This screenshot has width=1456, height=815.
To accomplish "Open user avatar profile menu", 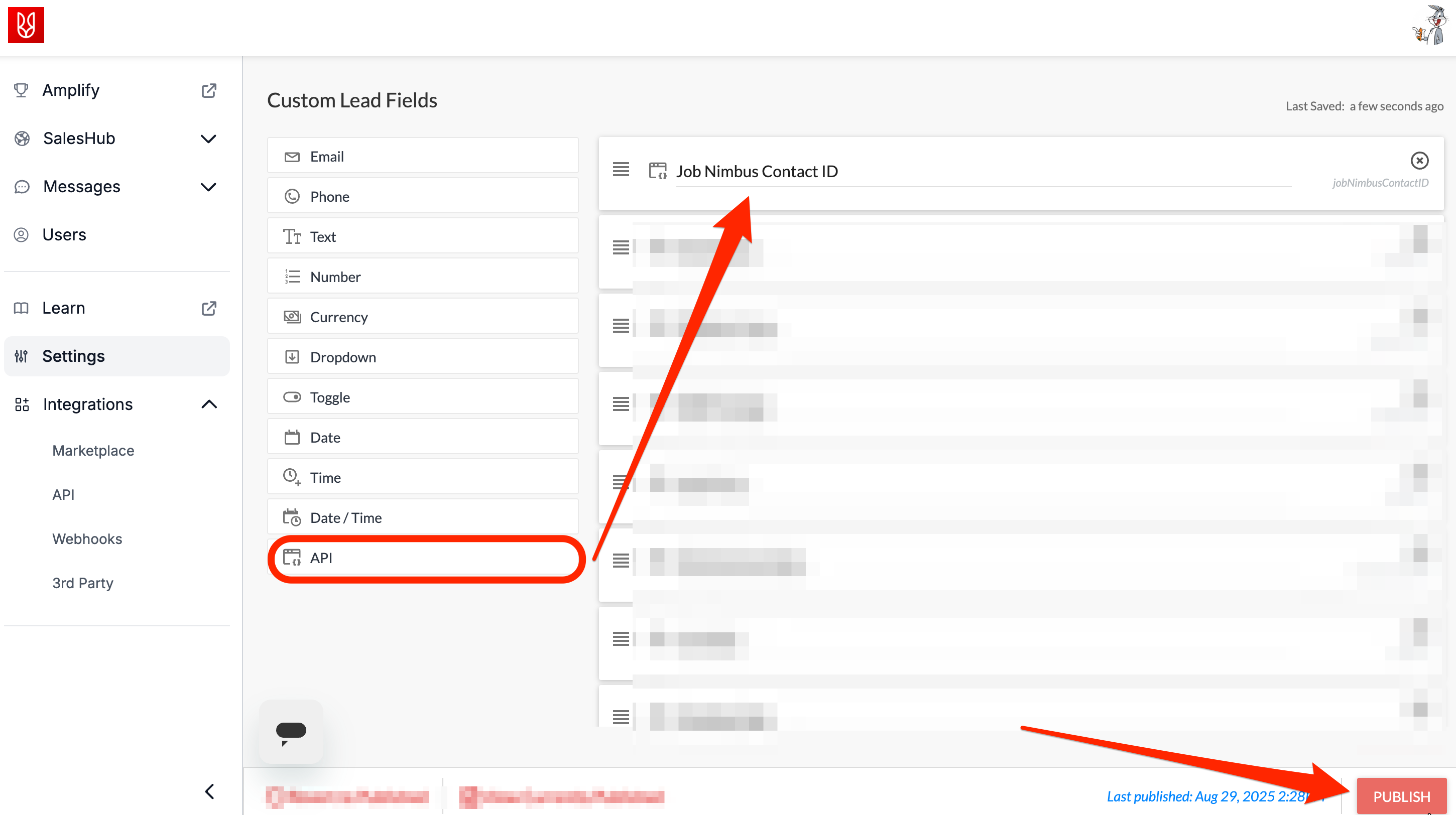I will coord(1430,25).
